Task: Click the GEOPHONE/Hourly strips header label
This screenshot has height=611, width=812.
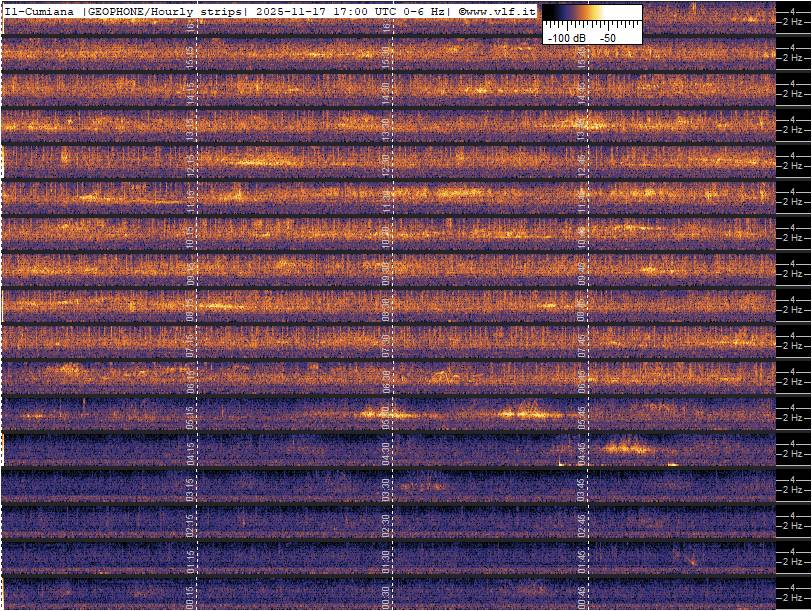Action: click(x=167, y=12)
